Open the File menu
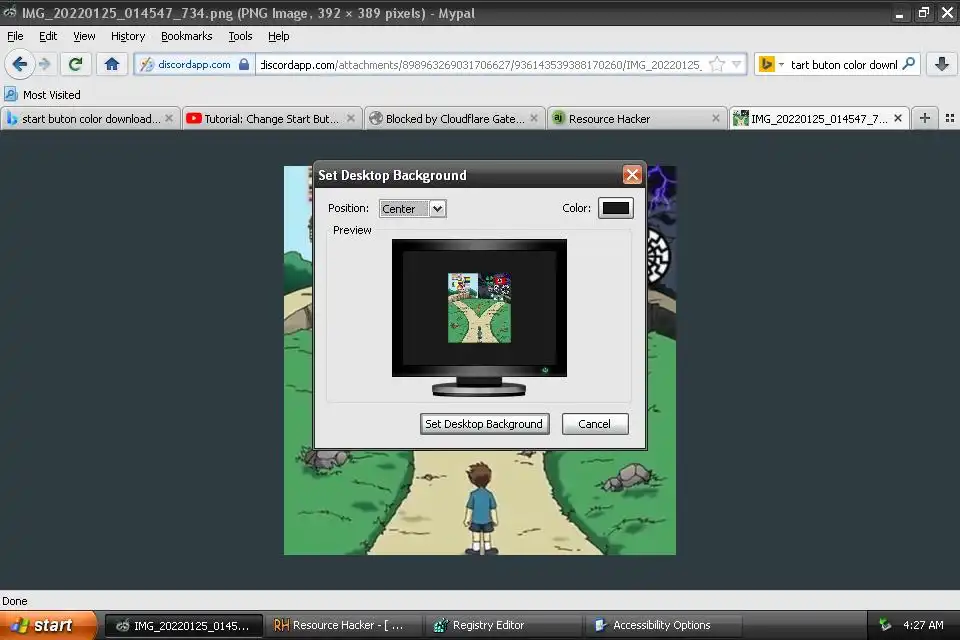Screen dimensions: 960x640 15,36
